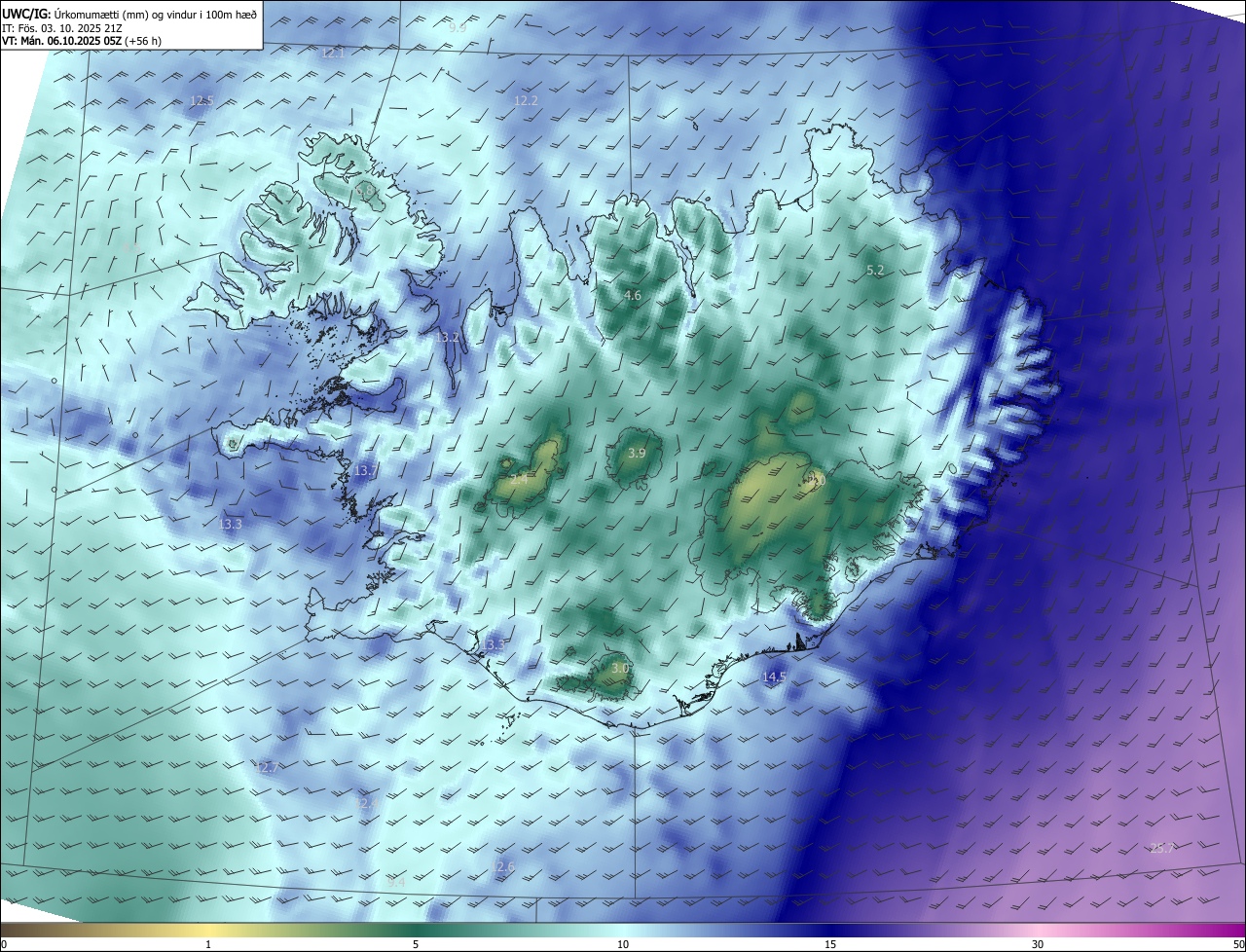Viewport: 1246px width, 952px height.
Task: Click the 9.9 value label at the top edge
Action: coord(457,28)
